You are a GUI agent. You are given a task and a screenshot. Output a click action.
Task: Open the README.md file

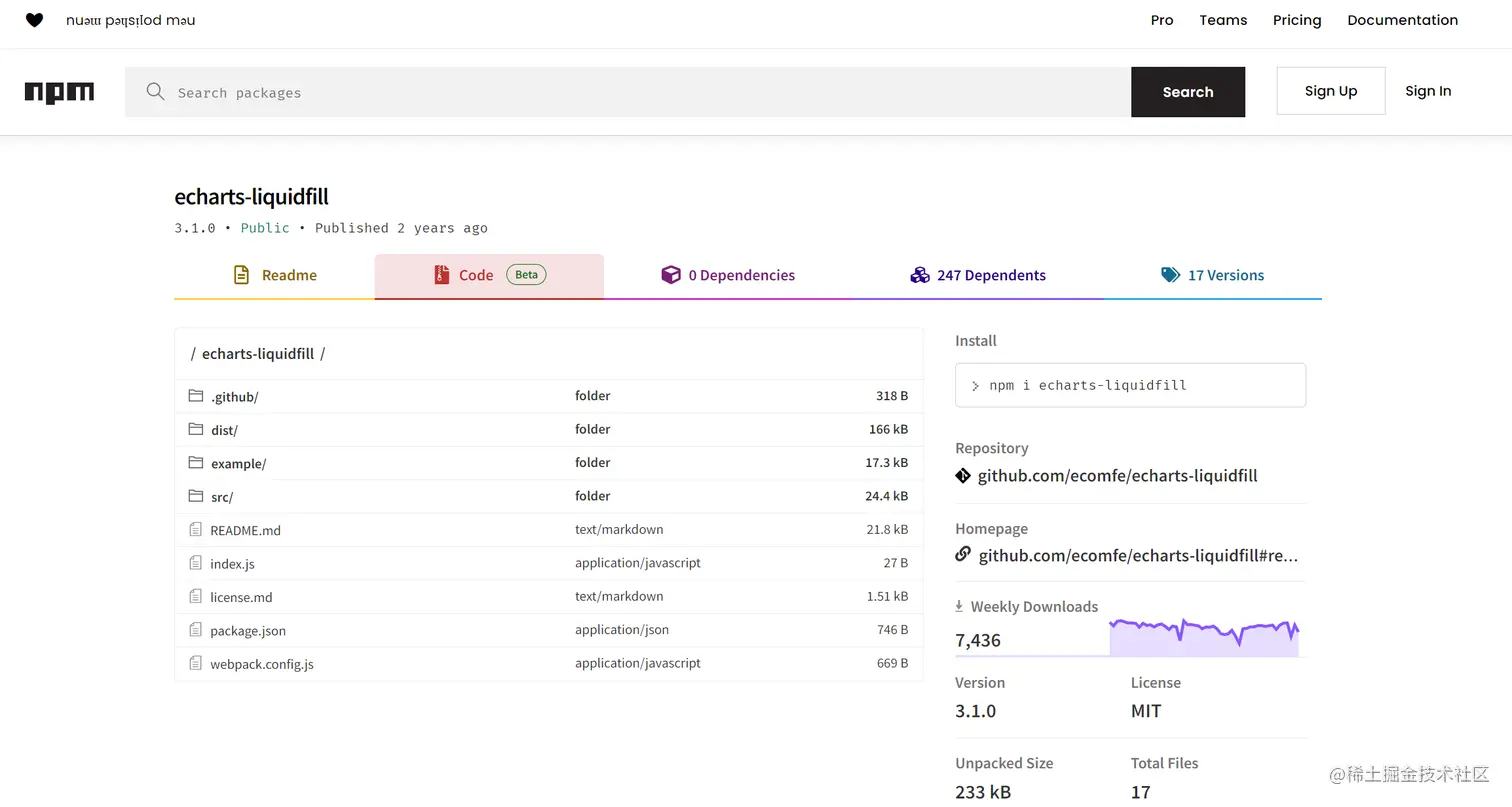click(x=245, y=530)
